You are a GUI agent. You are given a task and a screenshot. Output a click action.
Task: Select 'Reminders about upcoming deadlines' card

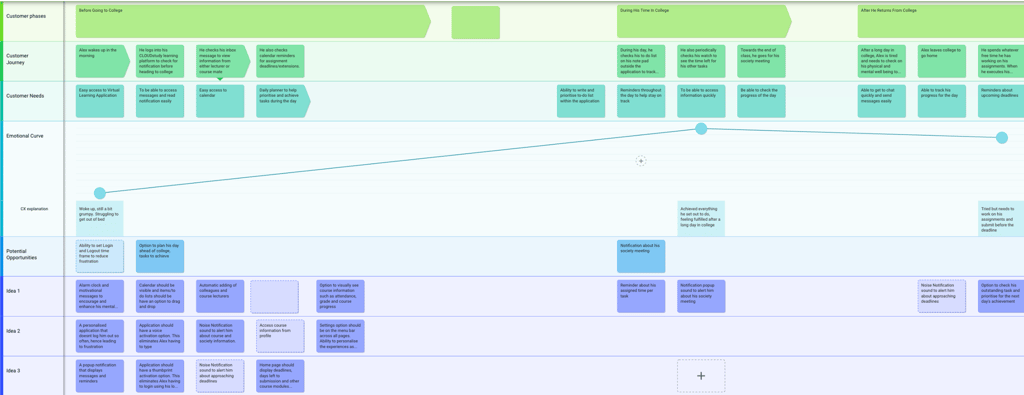click(1001, 101)
